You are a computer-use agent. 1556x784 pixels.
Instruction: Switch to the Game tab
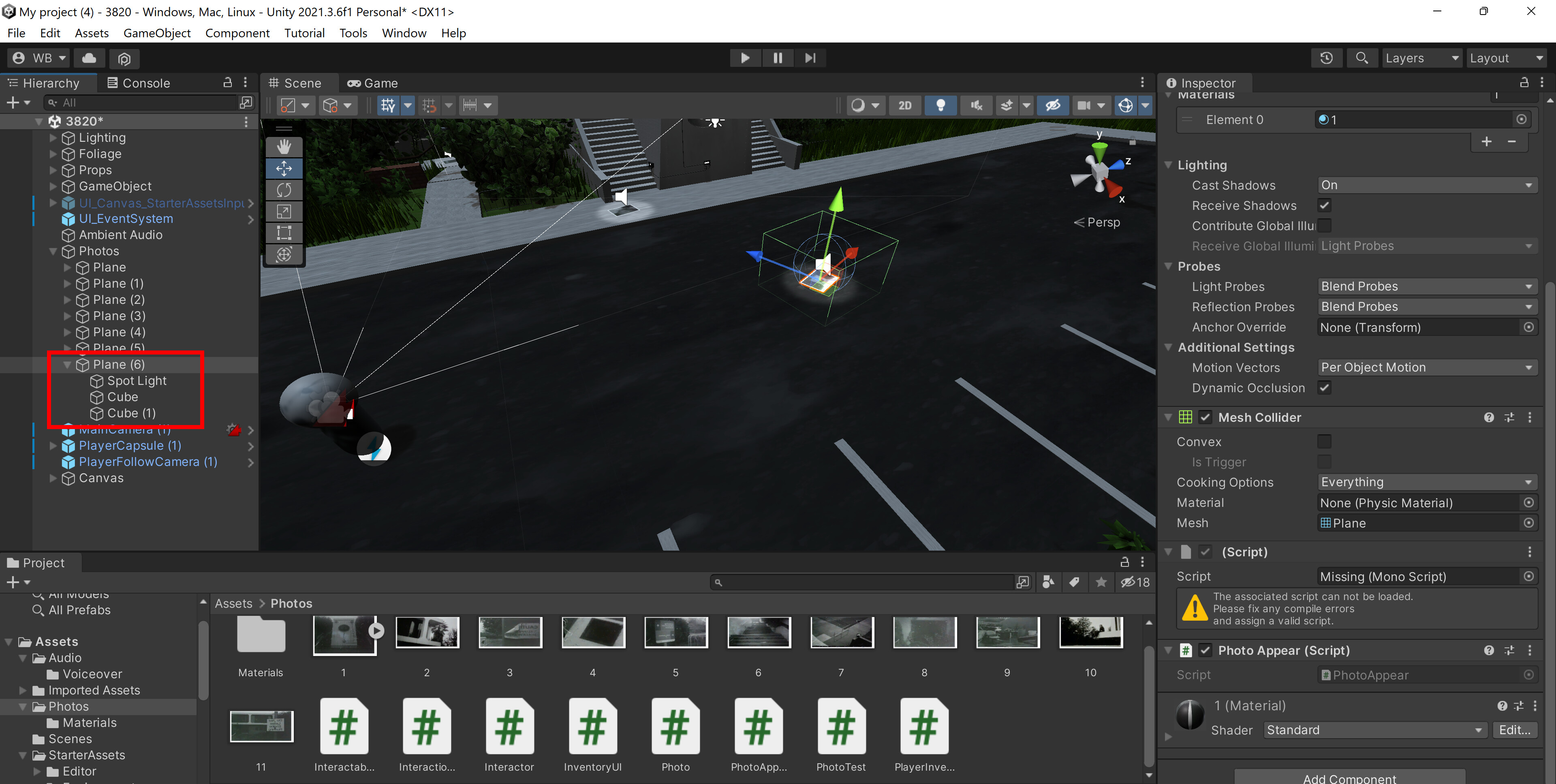[372, 83]
